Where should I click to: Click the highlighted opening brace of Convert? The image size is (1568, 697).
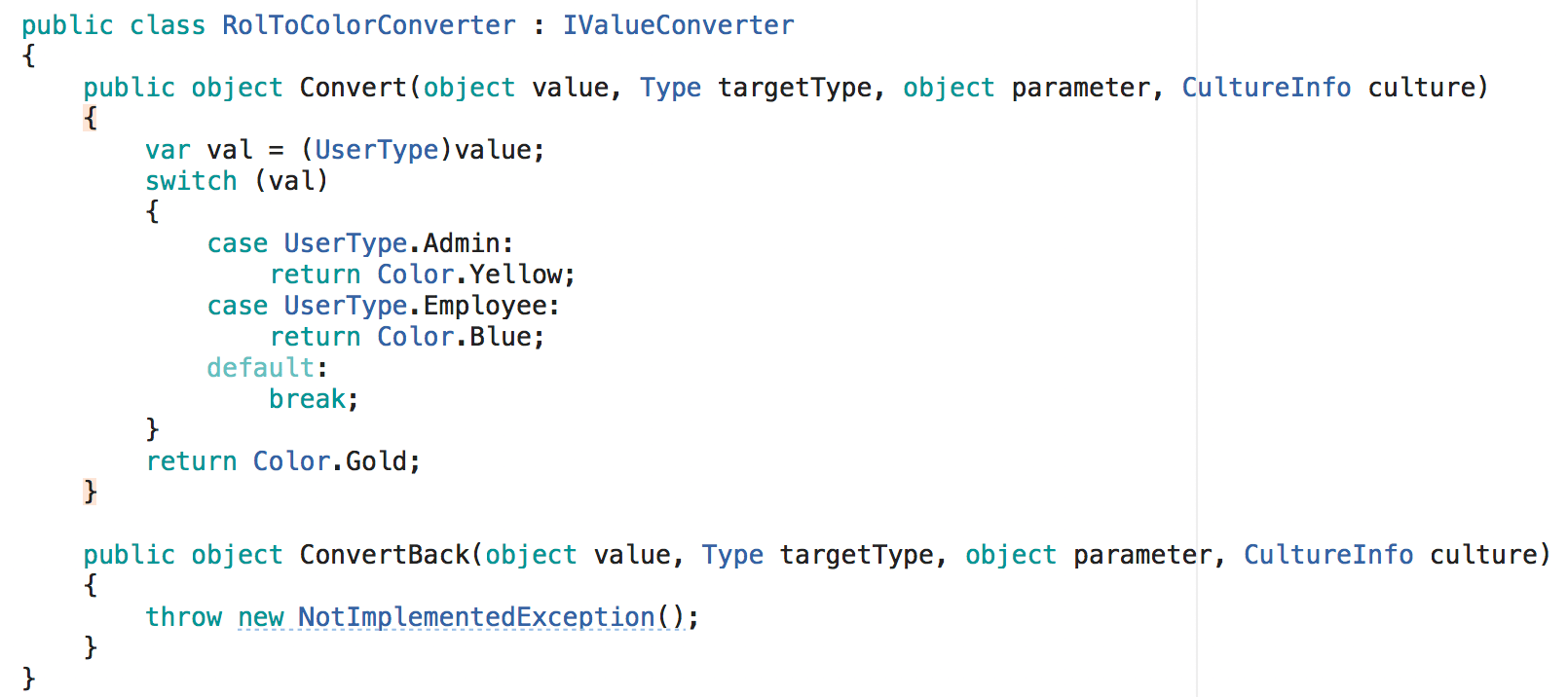coord(91,119)
